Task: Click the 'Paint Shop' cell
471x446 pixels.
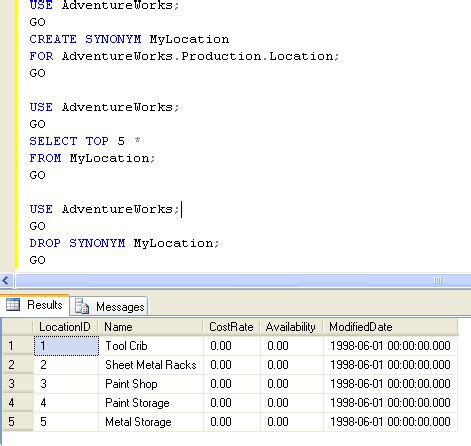Action: (x=151, y=384)
